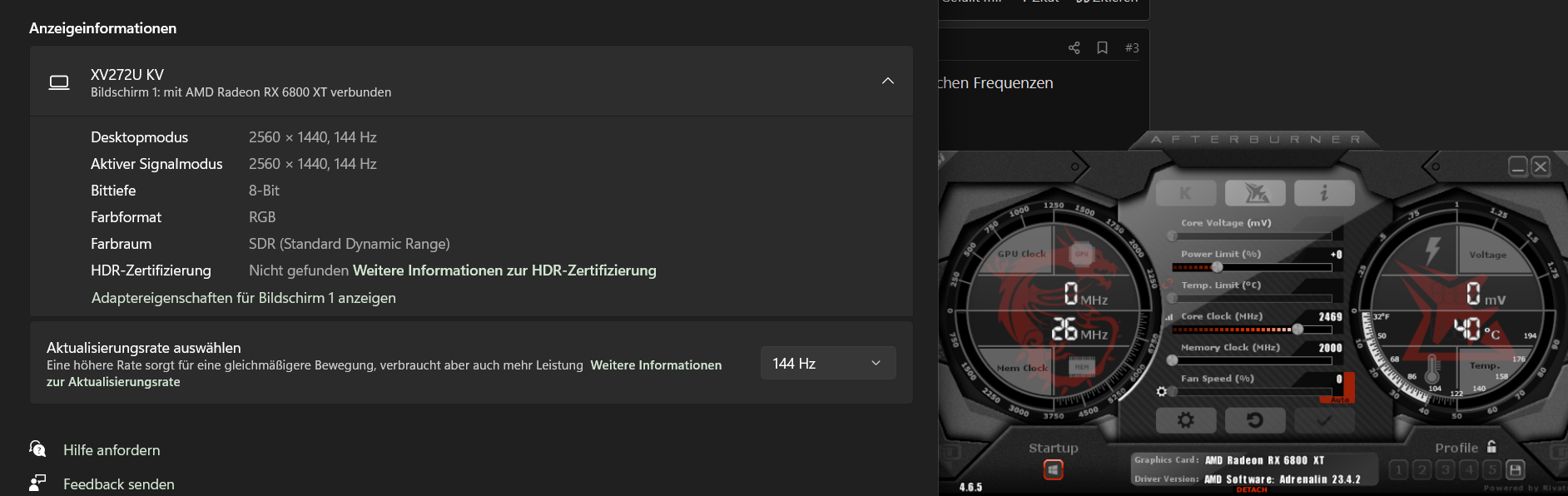Click the fan settings gear beside Fan Speed
The image size is (1568, 496).
coord(1161,391)
